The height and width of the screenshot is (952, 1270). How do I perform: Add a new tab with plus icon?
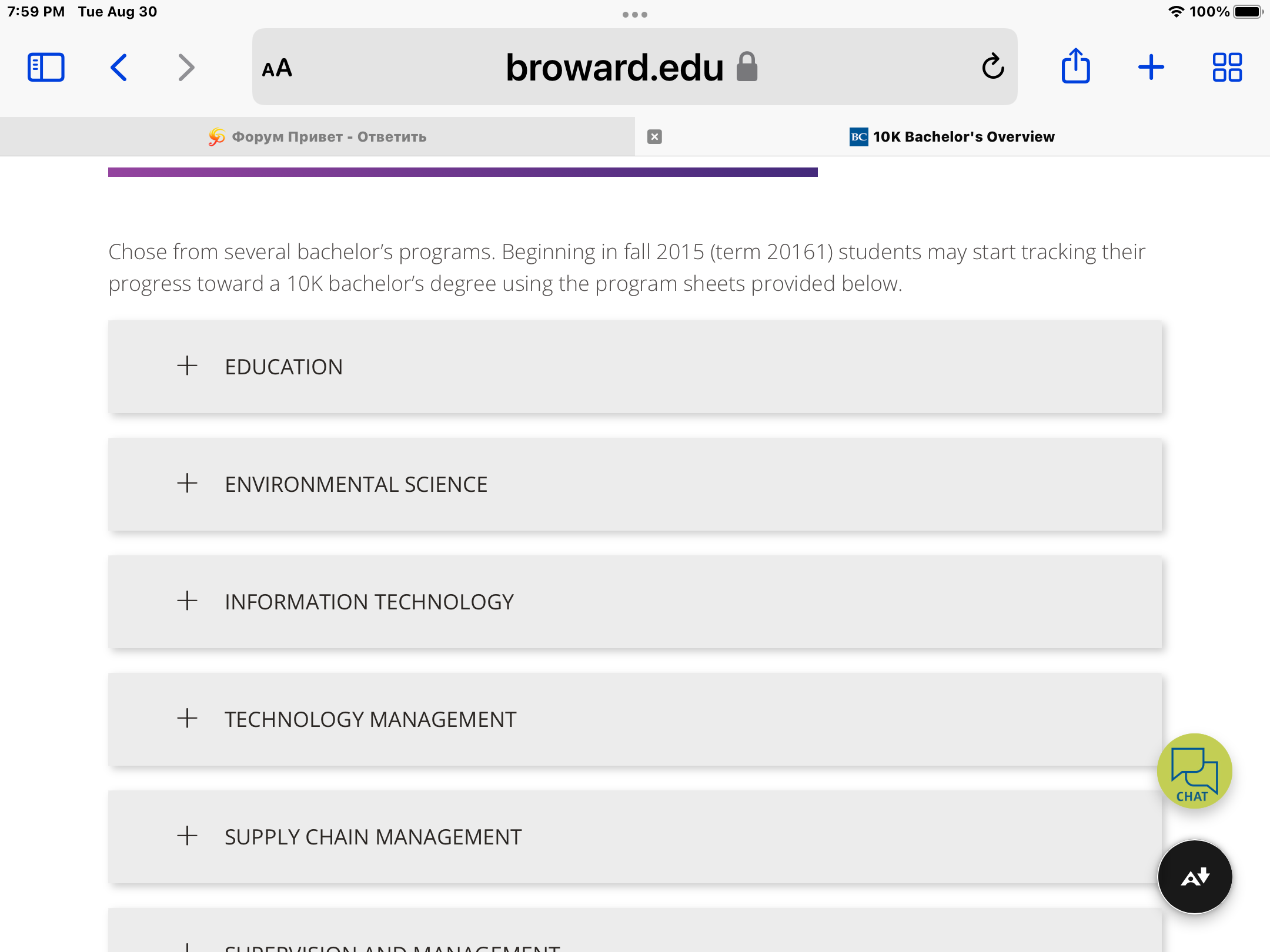(x=1151, y=67)
